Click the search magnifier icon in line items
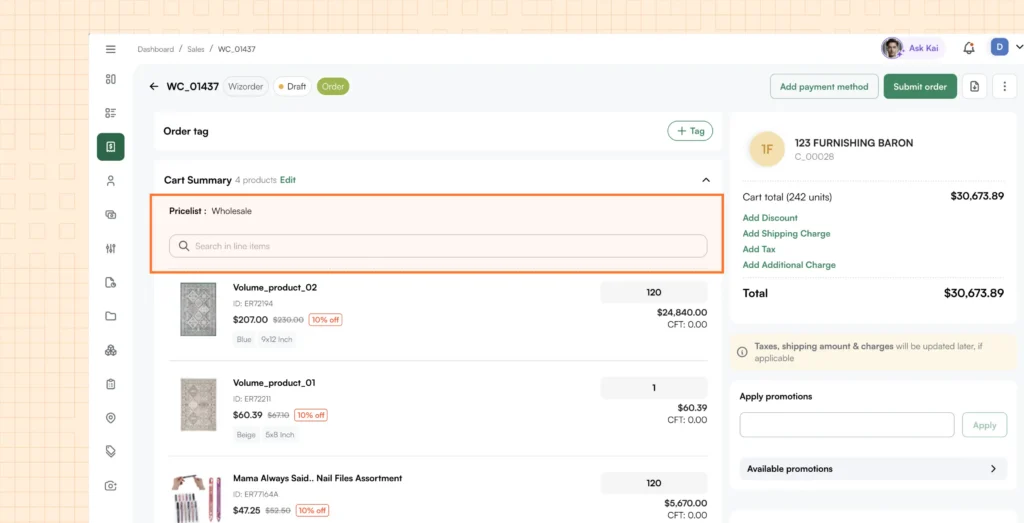This screenshot has height=523, width=1024. coord(184,246)
